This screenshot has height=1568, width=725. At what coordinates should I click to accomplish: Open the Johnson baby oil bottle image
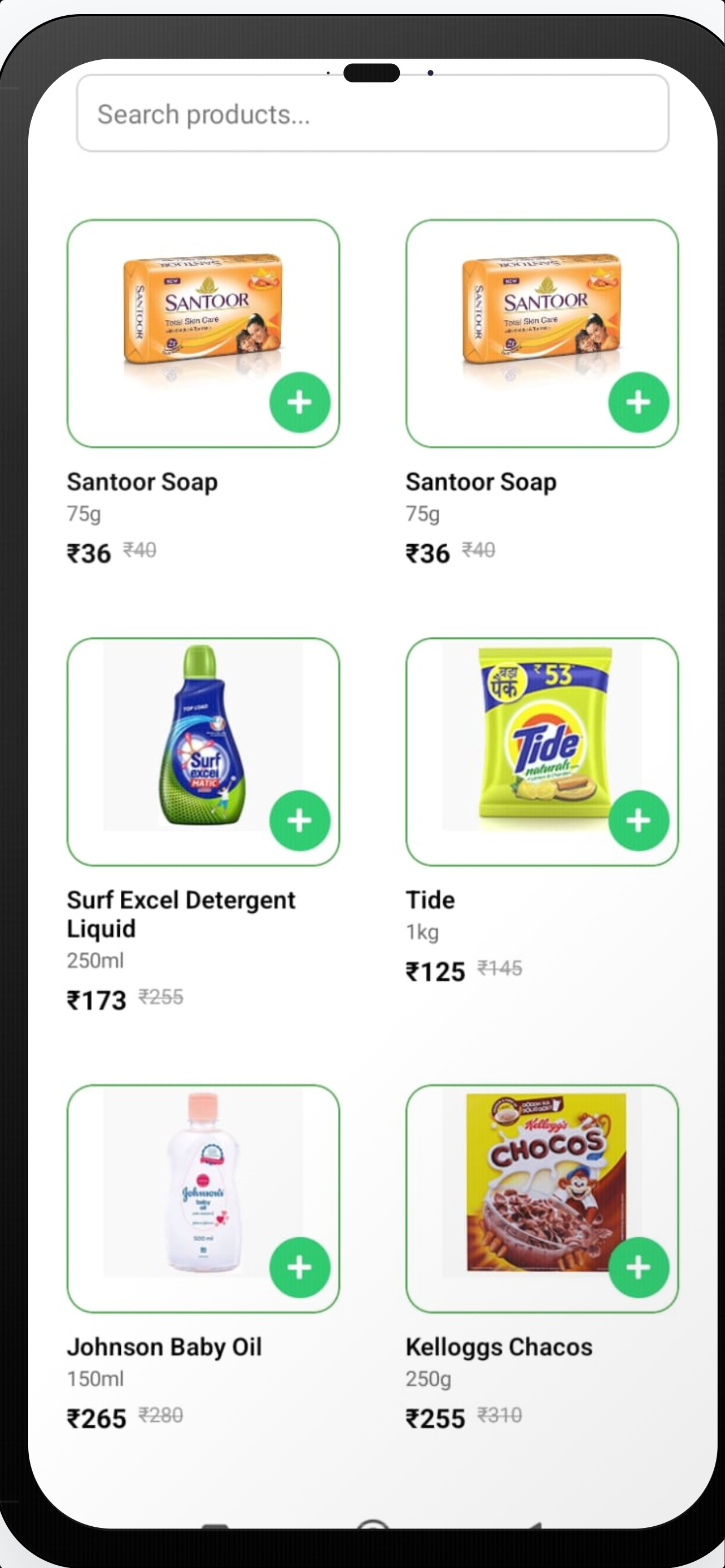click(203, 1182)
